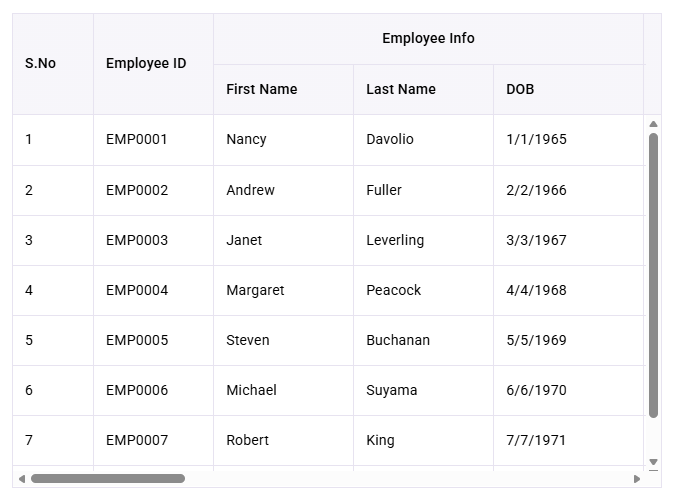Select the Andrew first name cell
Screen dimensions: 674x502
283,190
